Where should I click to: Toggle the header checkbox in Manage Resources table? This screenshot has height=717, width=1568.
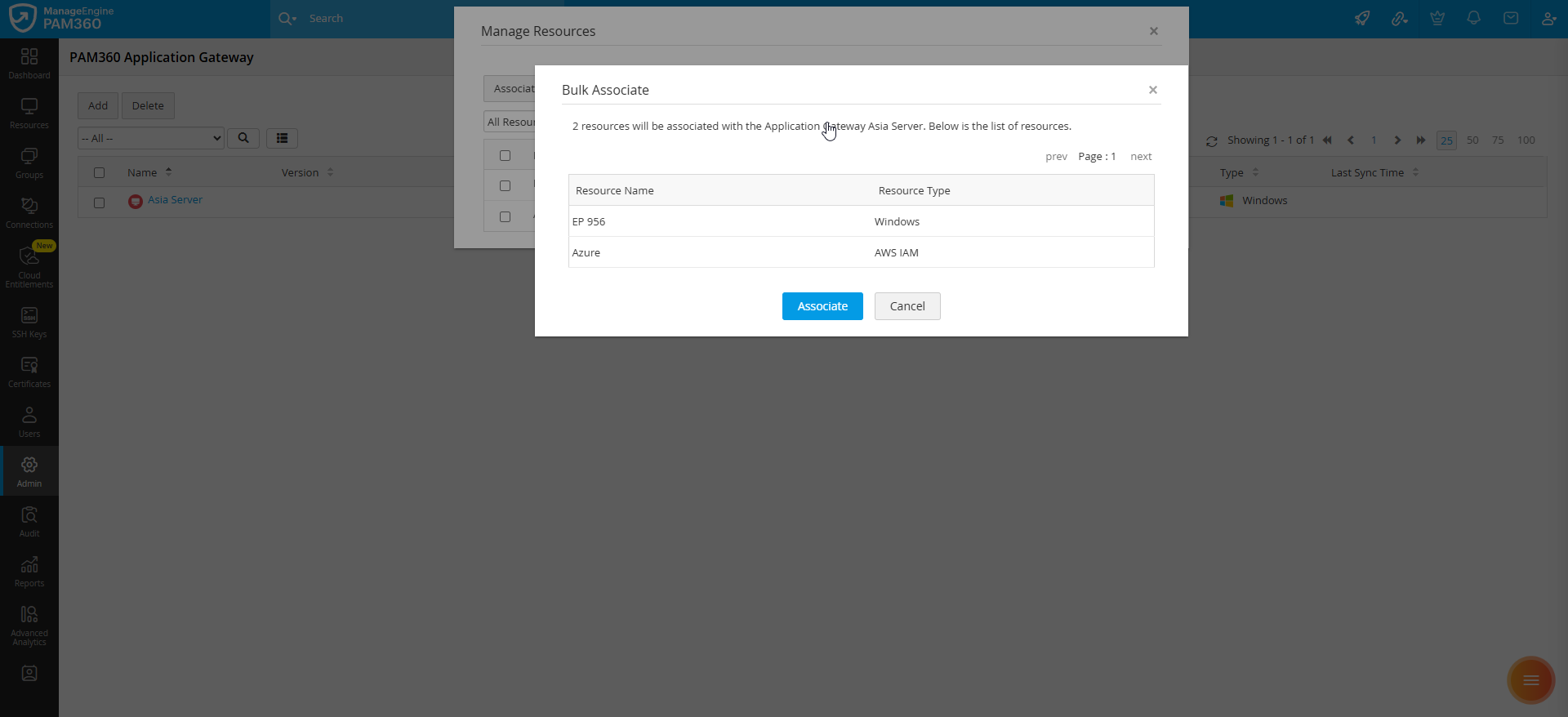pos(505,155)
